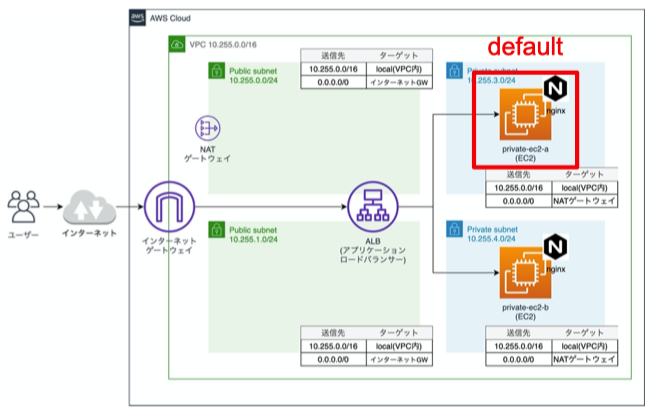Select the nginx text beside private-ec2-b icon

[x=556, y=269]
